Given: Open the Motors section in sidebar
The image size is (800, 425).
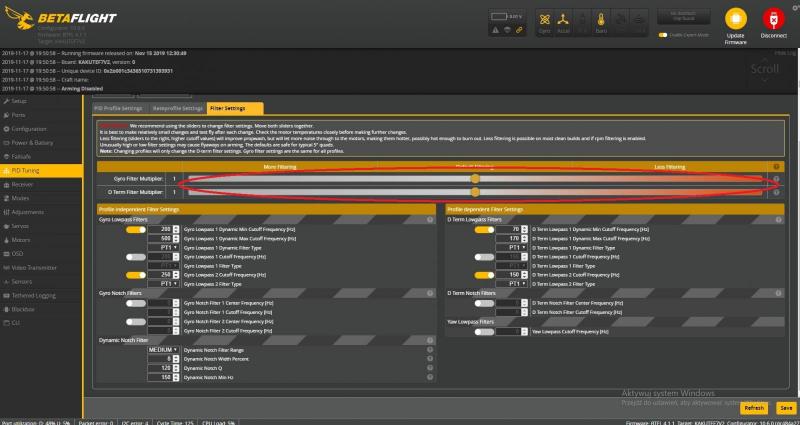Looking at the screenshot, I should [22, 240].
